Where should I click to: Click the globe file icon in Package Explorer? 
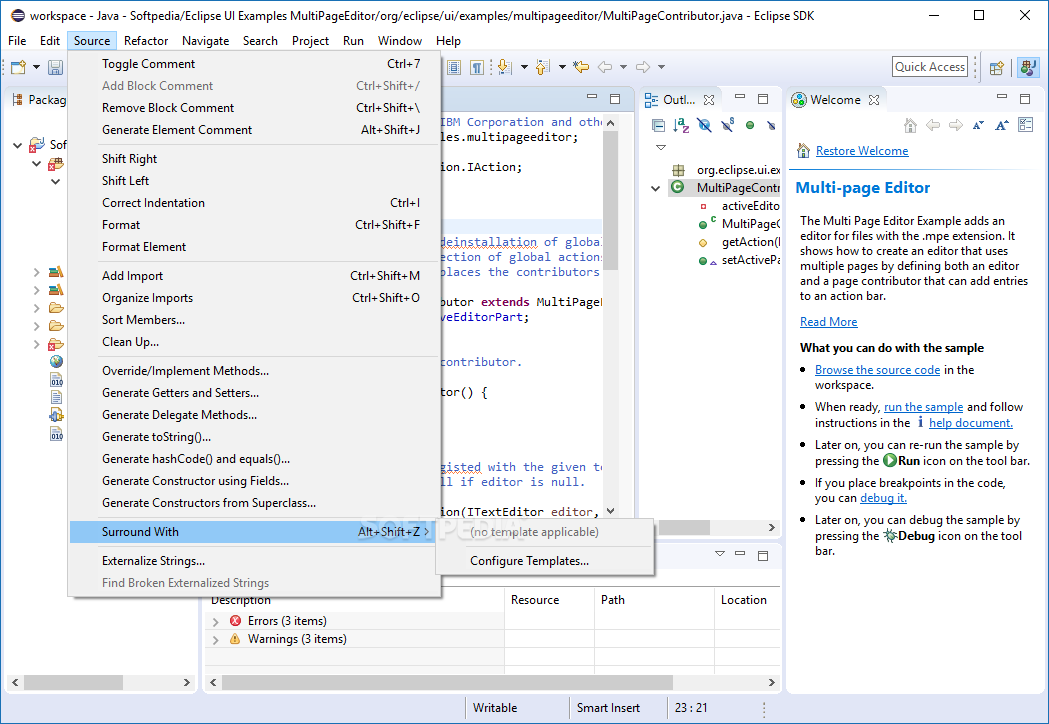point(56,361)
